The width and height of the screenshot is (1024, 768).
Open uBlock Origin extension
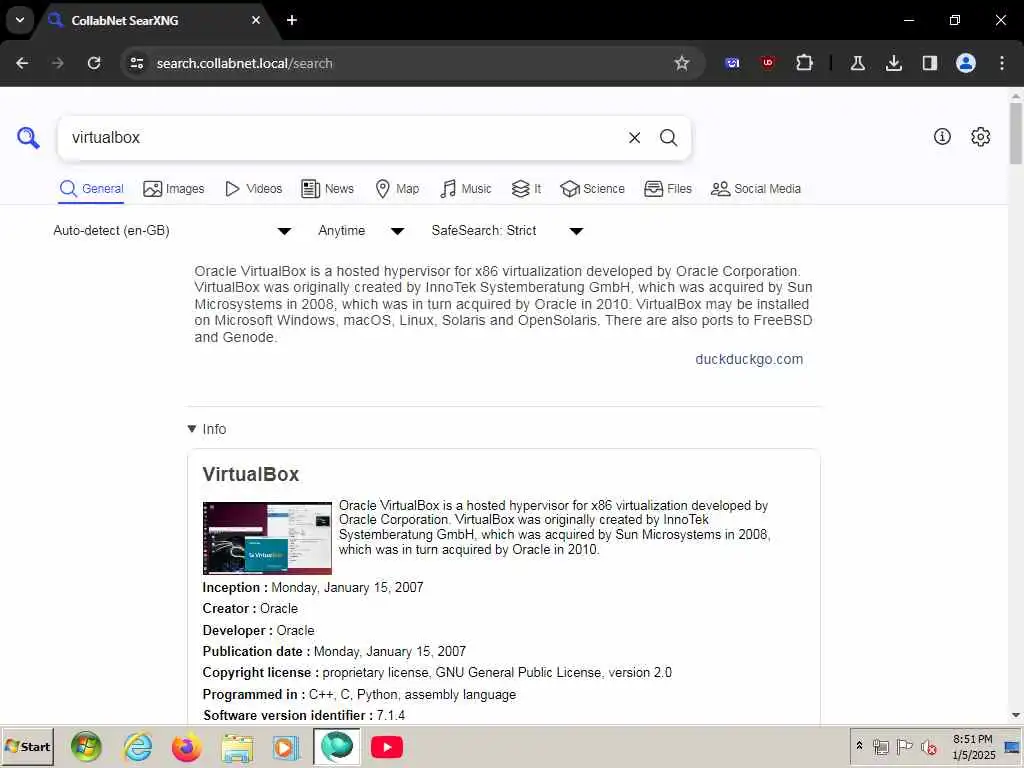click(768, 63)
